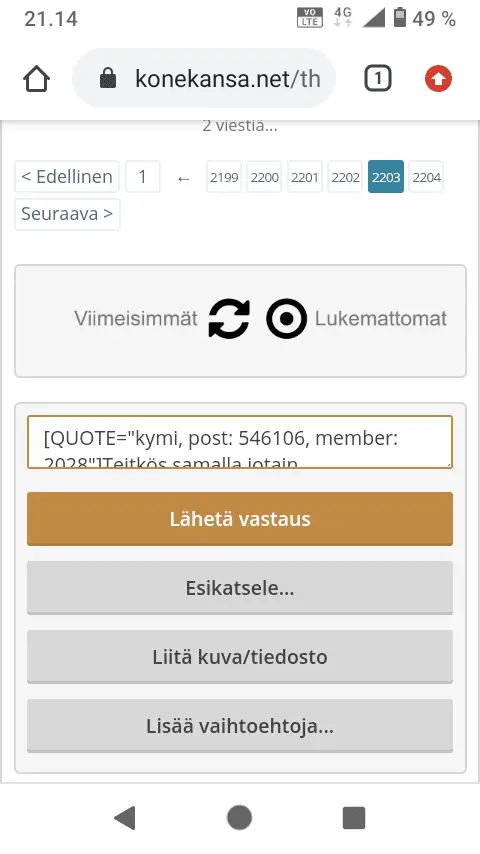Open page 2204 in pagination

click(x=427, y=177)
